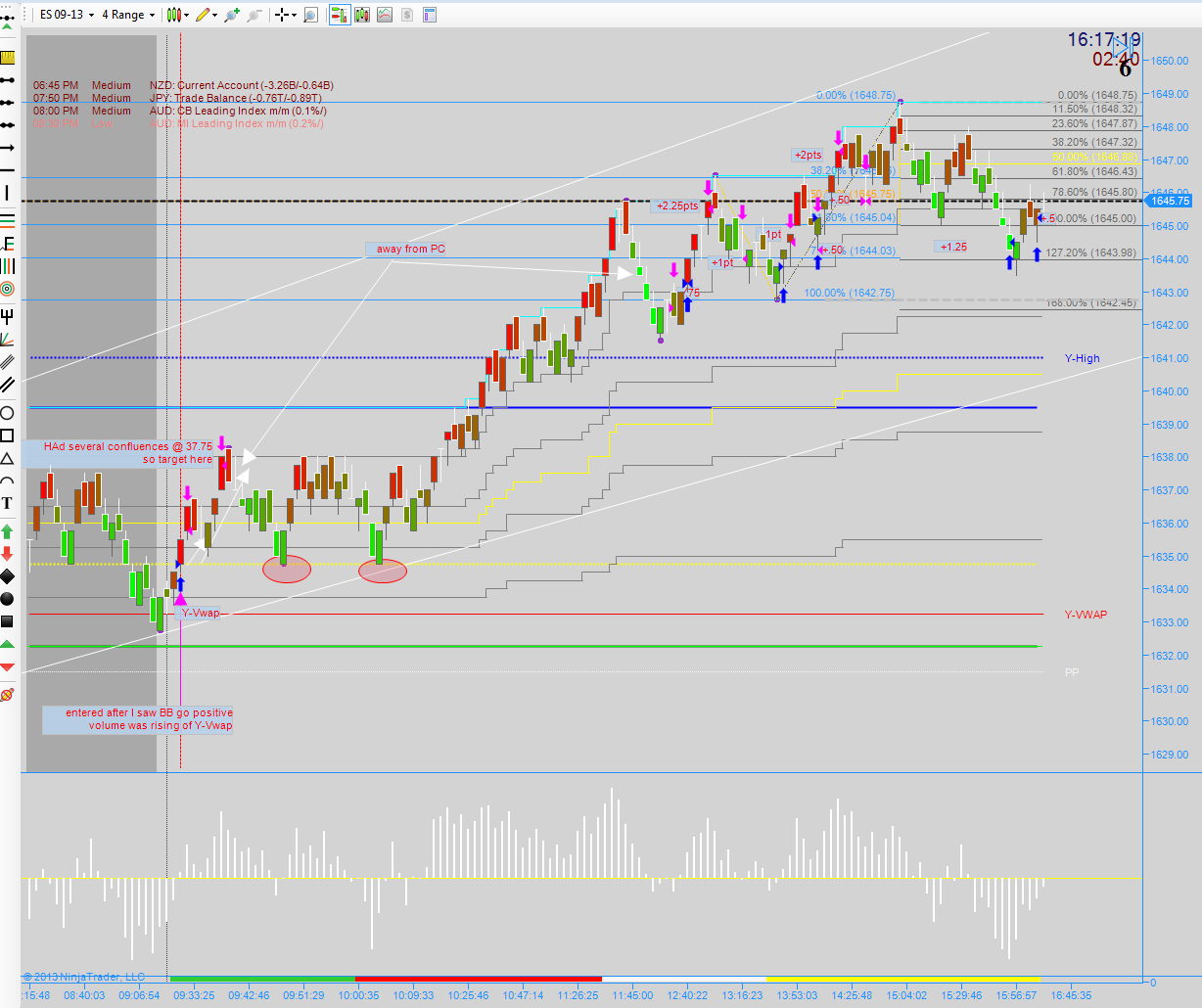The height and width of the screenshot is (1008, 1202).
Task: Open the 4 Range interval dropdown
Action: 128,15
